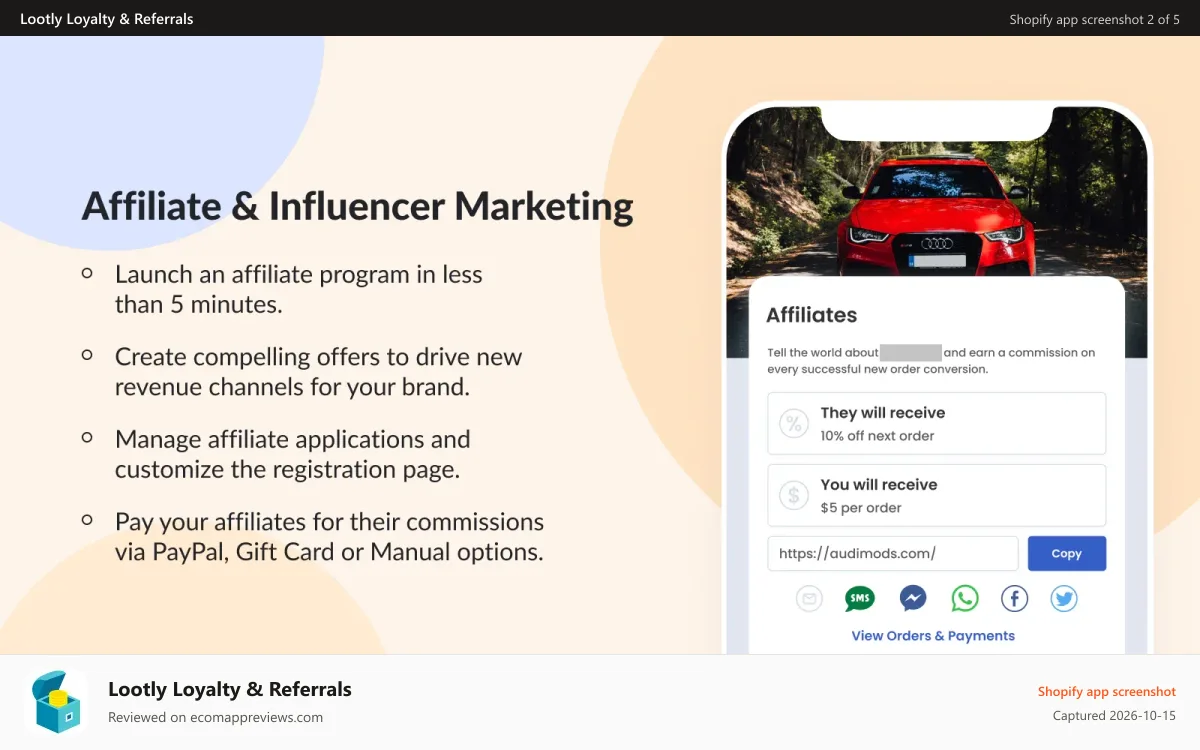Share the affiliate link via SMS icon
1200x750 pixels.
tap(860, 599)
